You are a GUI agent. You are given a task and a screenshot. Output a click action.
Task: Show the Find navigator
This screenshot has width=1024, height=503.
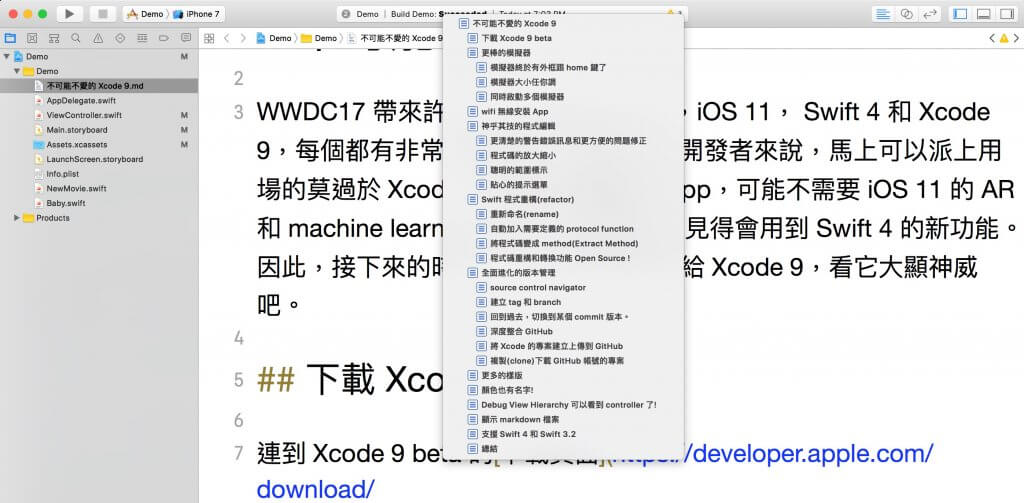pos(76,38)
